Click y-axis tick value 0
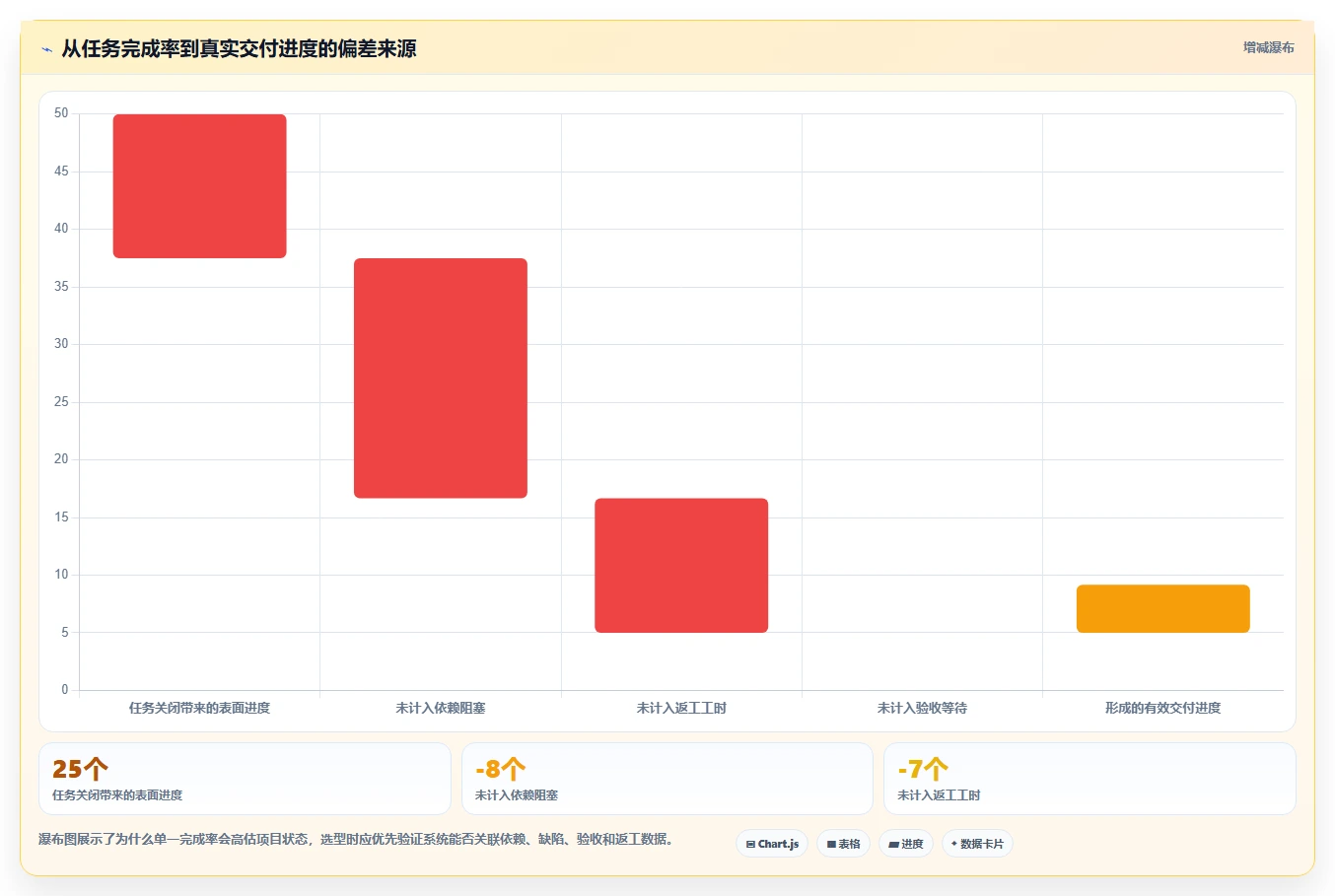This screenshot has width=1335, height=896. point(65,690)
